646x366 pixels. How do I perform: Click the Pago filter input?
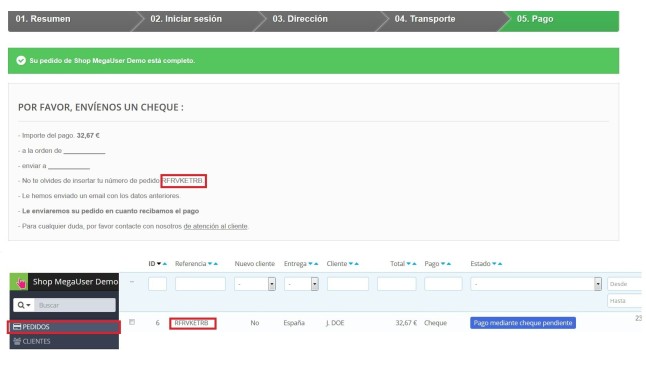coord(443,284)
